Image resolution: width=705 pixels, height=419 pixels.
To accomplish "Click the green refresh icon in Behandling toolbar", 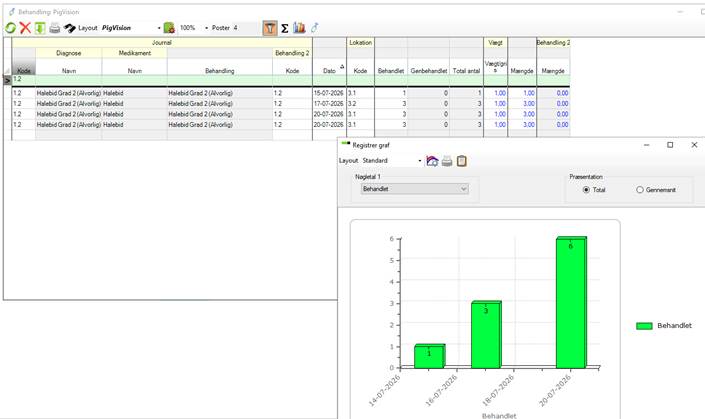I will coord(10,28).
